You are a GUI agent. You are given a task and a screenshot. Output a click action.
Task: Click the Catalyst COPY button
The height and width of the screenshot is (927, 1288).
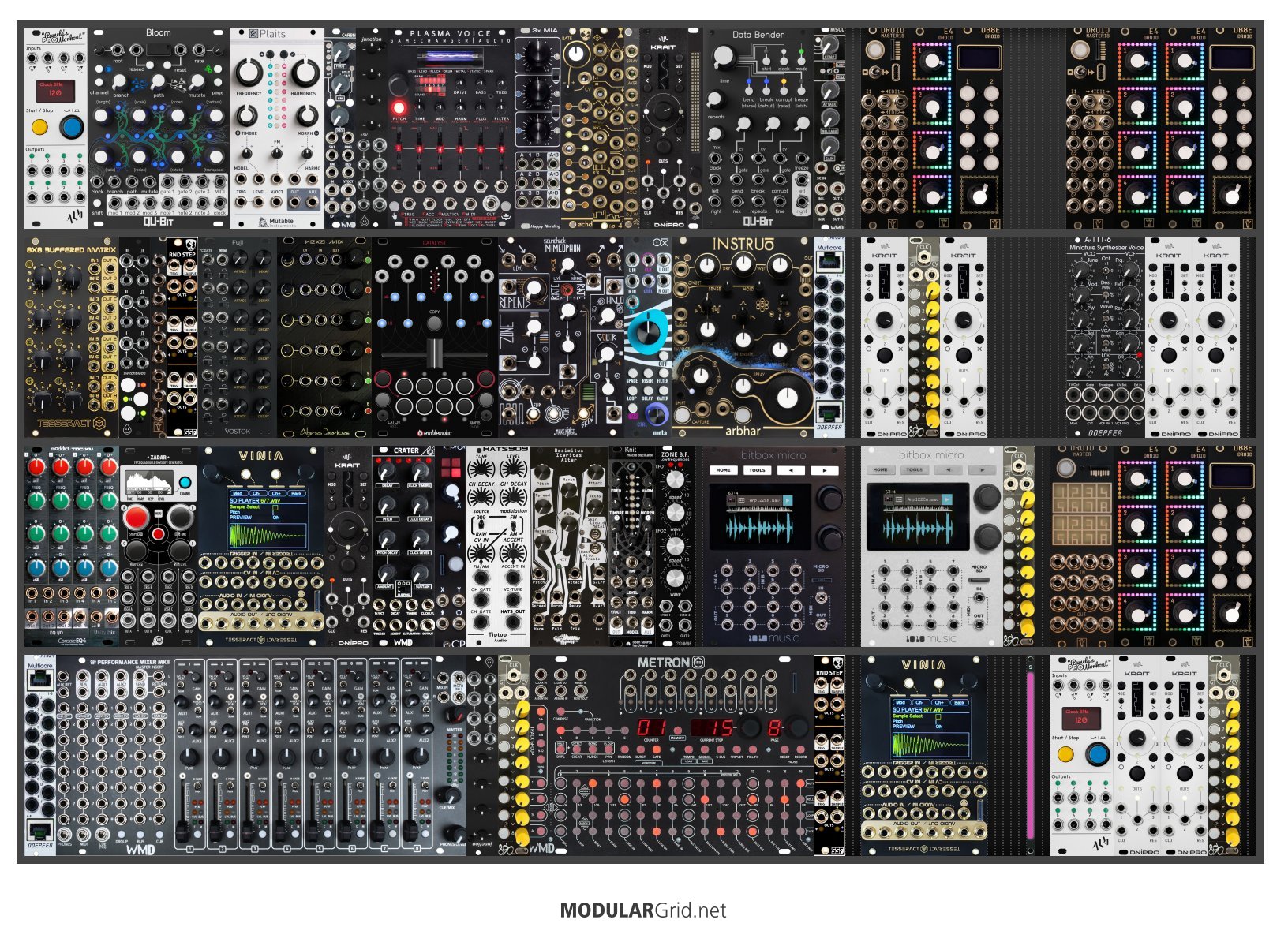pos(434,323)
